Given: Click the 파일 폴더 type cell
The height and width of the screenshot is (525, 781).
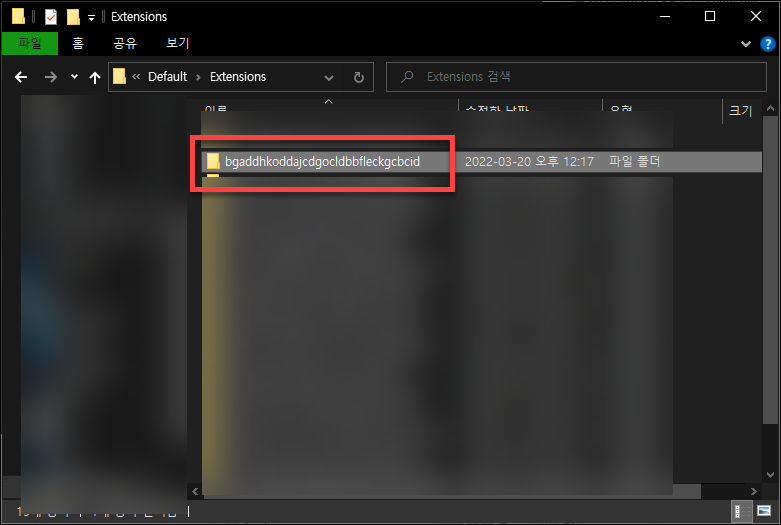Looking at the screenshot, I should pyautogui.click(x=634, y=161).
